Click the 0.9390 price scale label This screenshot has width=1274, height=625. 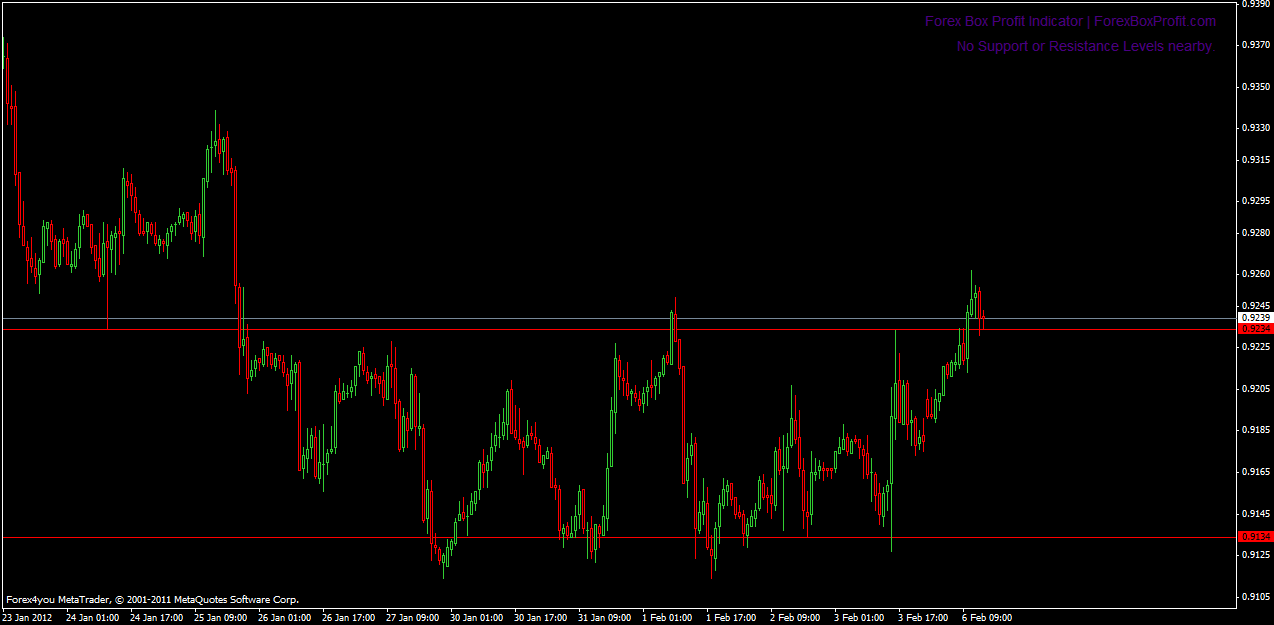coord(1256,4)
